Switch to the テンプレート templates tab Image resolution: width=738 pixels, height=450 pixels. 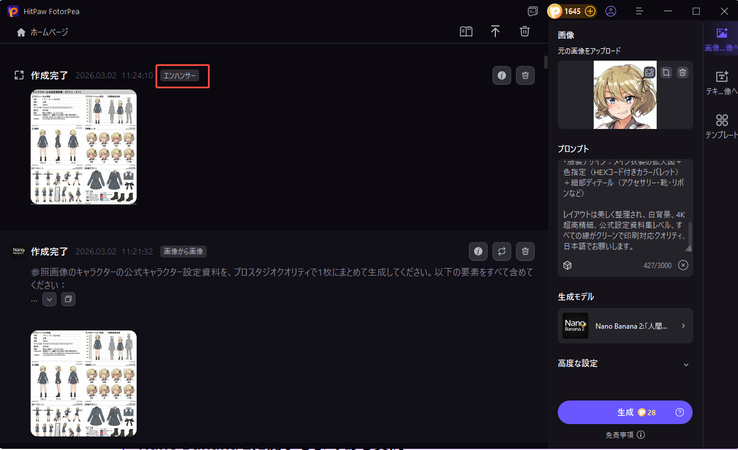[722, 127]
